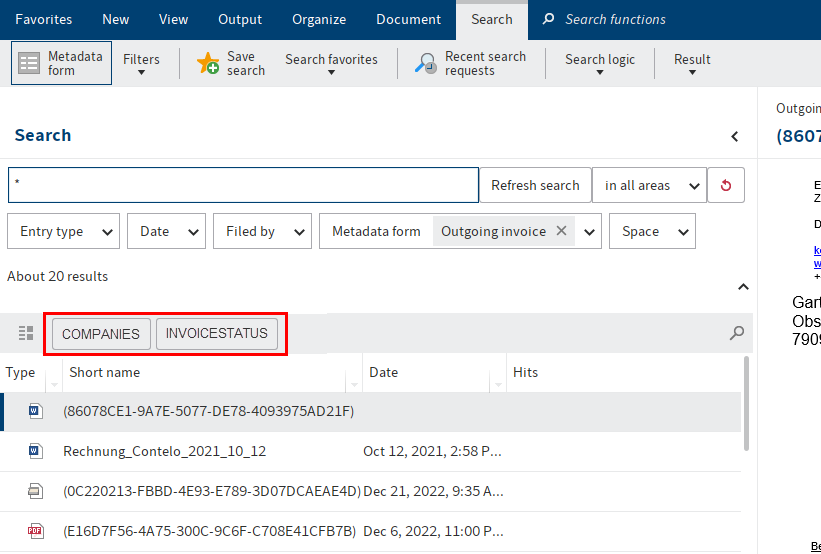
Task: Click the grouping list icon beside COMPANIES
Action: pyautogui.click(x=26, y=333)
